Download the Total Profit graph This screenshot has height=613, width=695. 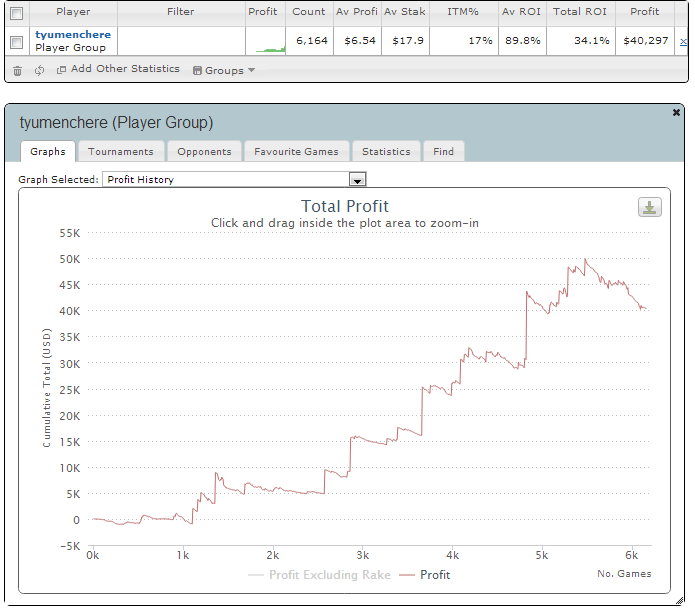(650, 207)
